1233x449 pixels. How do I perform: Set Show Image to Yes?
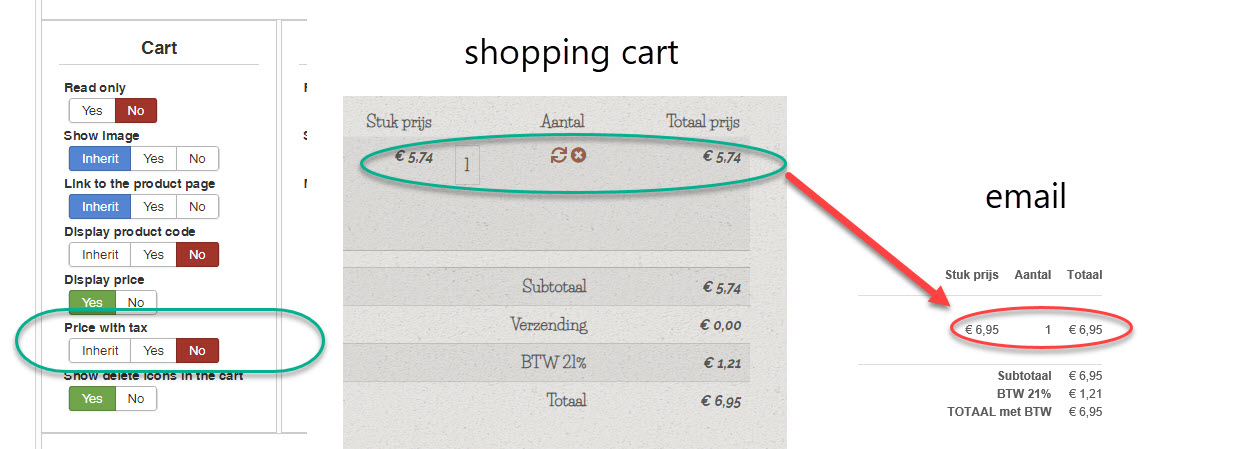click(153, 159)
